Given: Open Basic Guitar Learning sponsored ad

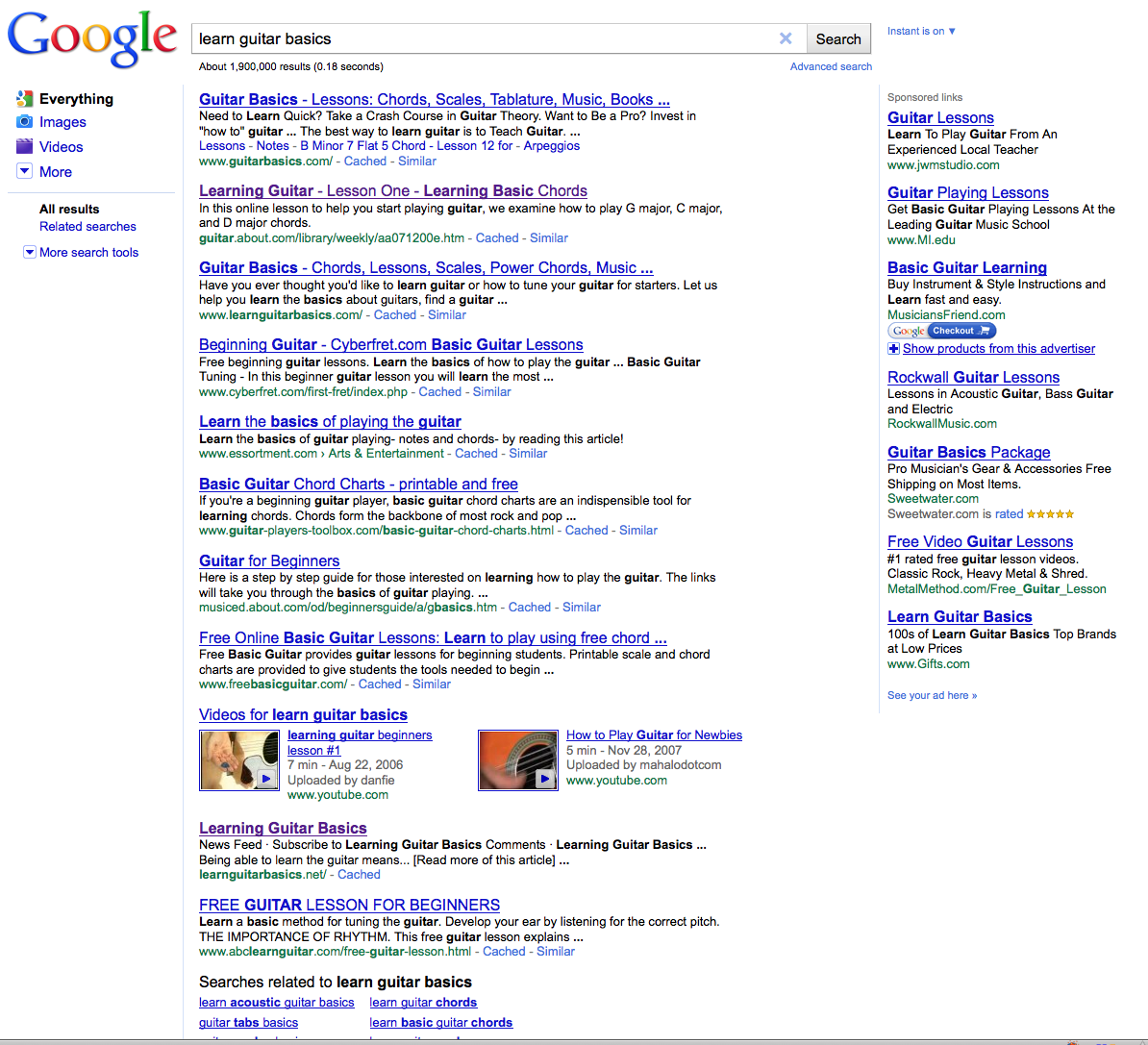Looking at the screenshot, I should click(x=967, y=268).
